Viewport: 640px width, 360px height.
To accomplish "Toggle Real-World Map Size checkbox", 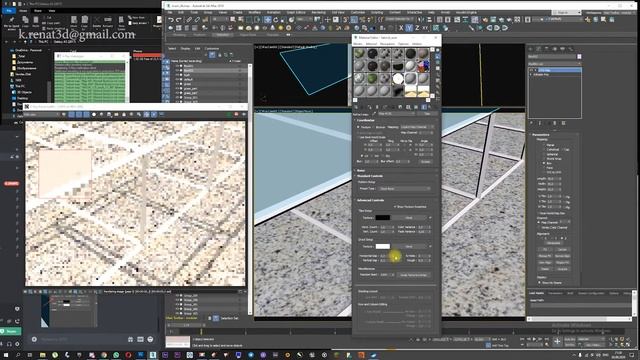I will coord(539,213).
